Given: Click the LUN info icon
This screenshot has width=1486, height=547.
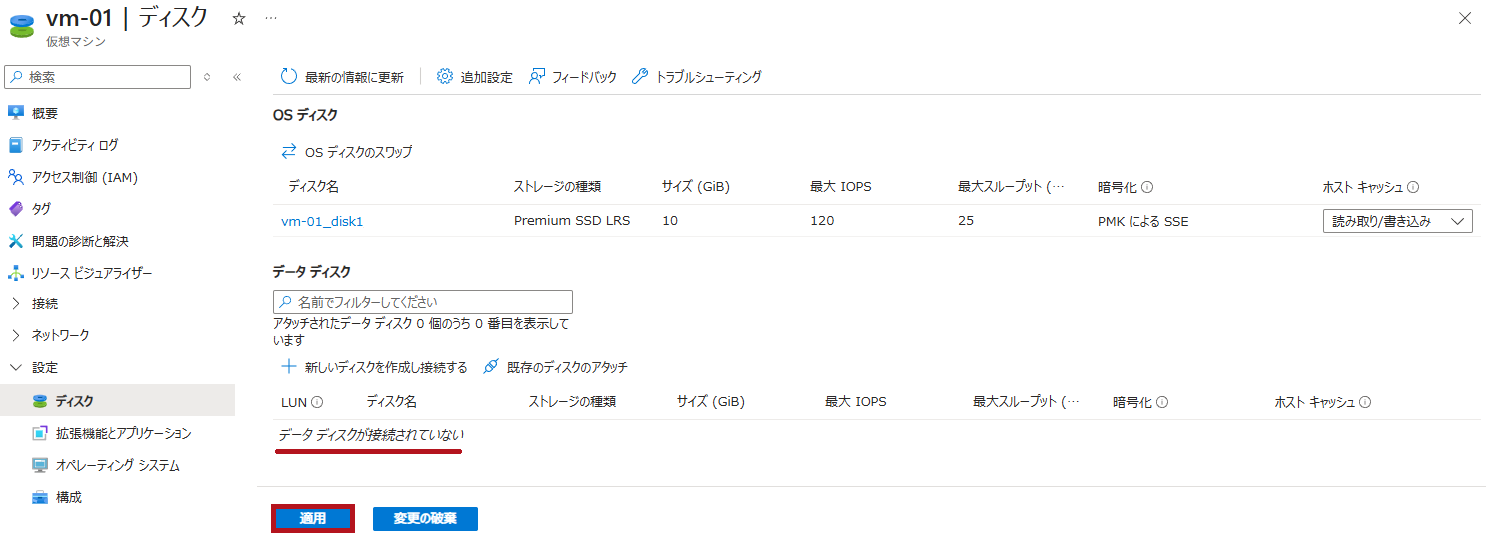Looking at the screenshot, I should tap(317, 402).
